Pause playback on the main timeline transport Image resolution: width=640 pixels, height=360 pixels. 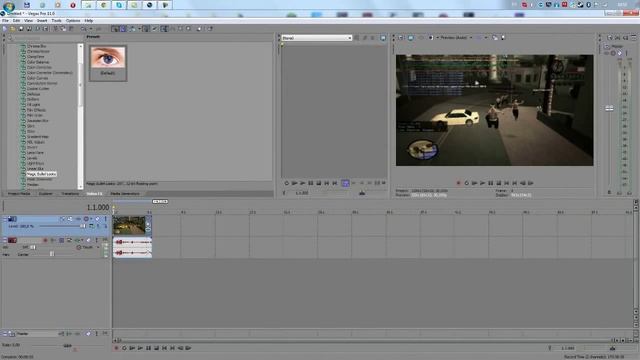pos(149,348)
